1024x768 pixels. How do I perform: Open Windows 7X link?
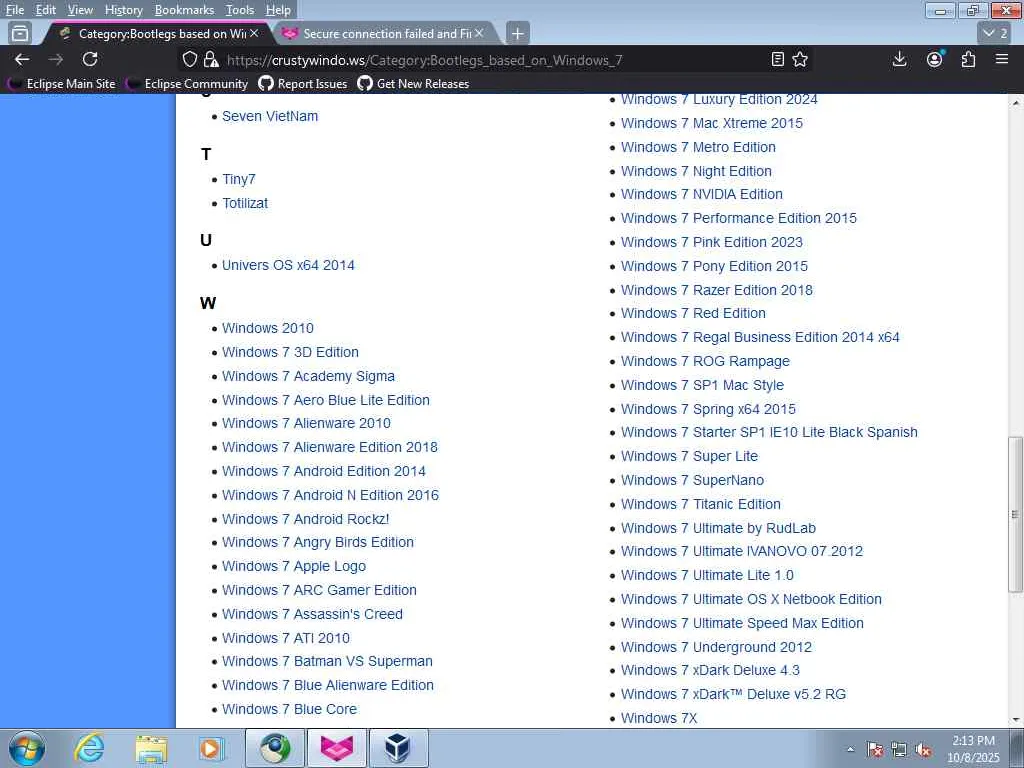pyautogui.click(x=659, y=718)
